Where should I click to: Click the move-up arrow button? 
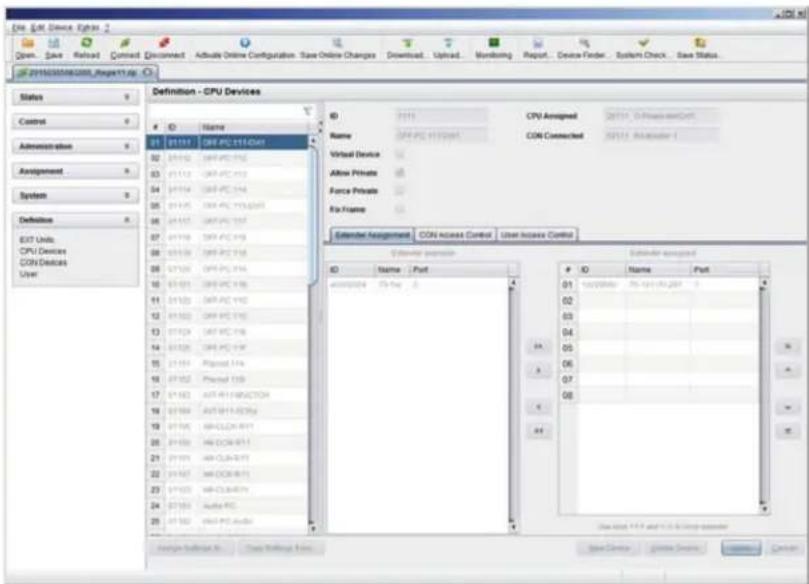(x=788, y=370)
